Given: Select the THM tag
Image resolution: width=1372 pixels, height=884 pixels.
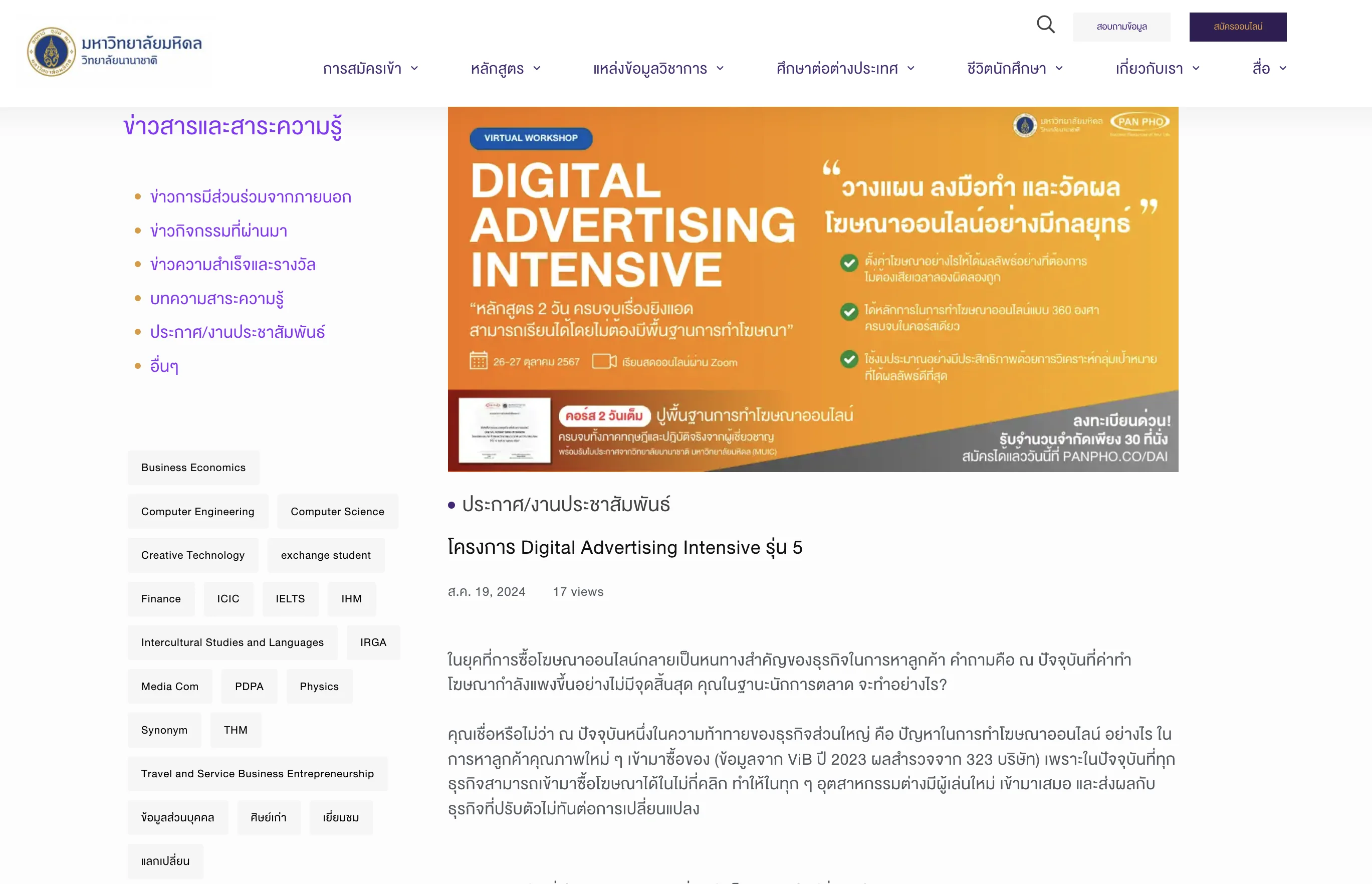Looking at the screenshot, I should click(x=236, y=730).
